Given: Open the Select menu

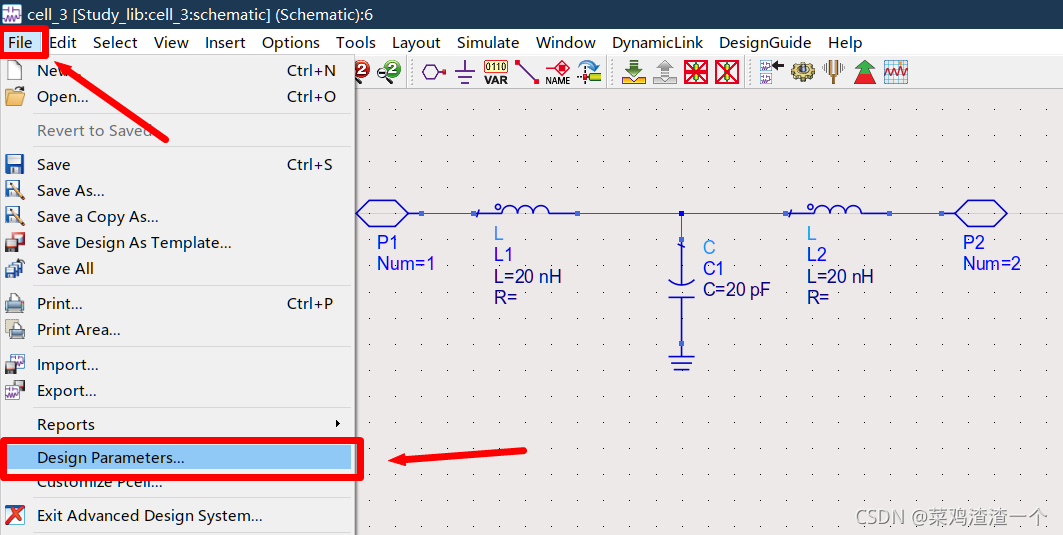Looking at the screenshot, I should (115, 43).
